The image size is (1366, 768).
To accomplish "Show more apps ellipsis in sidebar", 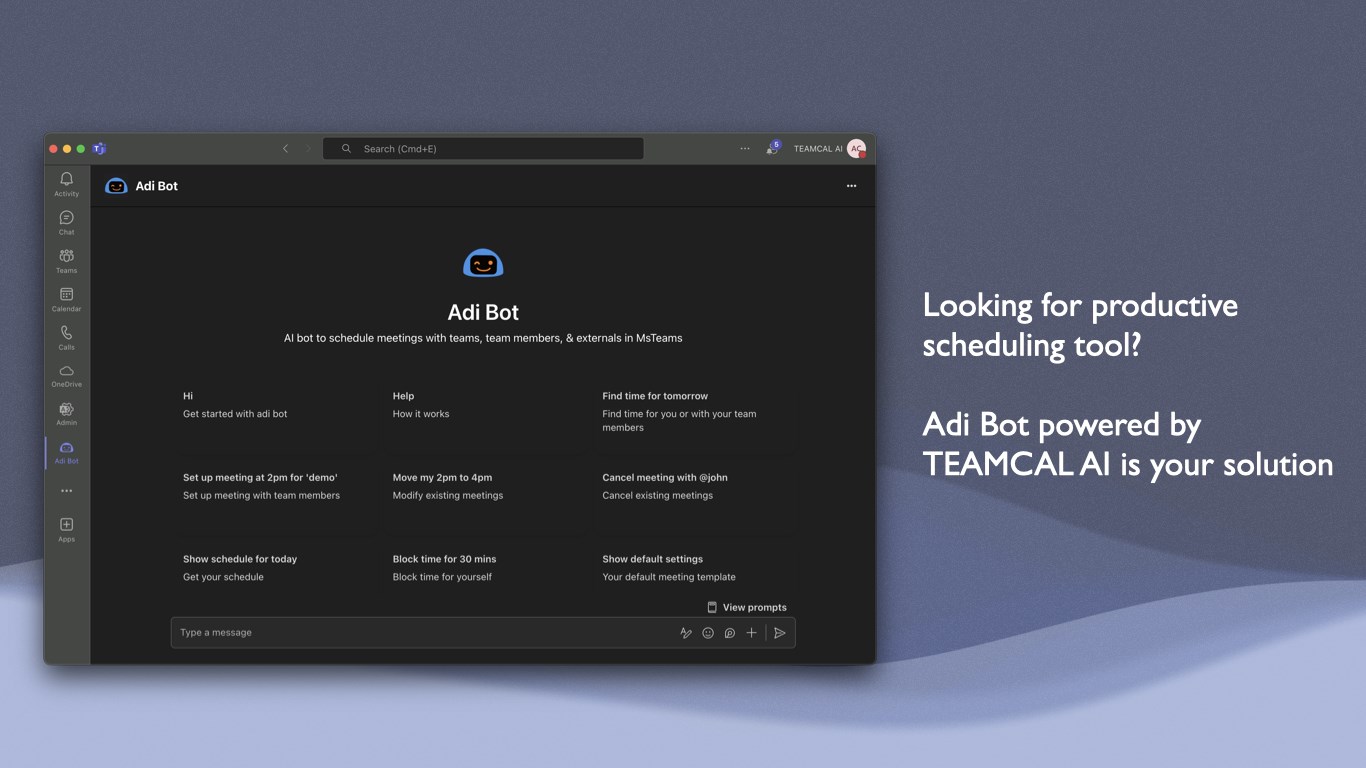I will (x=66, y=491).
